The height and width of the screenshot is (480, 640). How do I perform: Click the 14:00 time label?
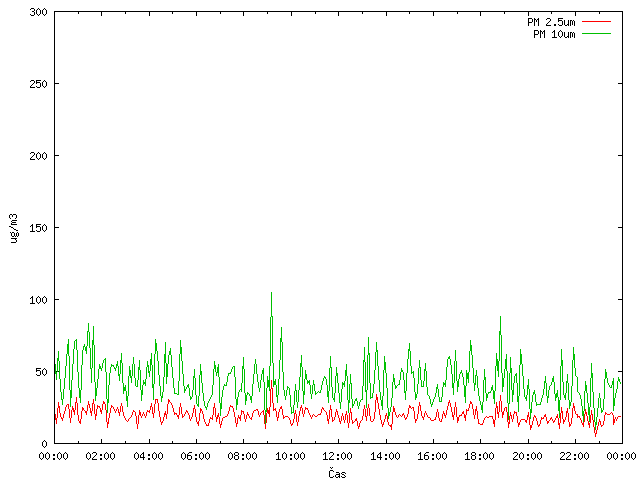[385, 456]
